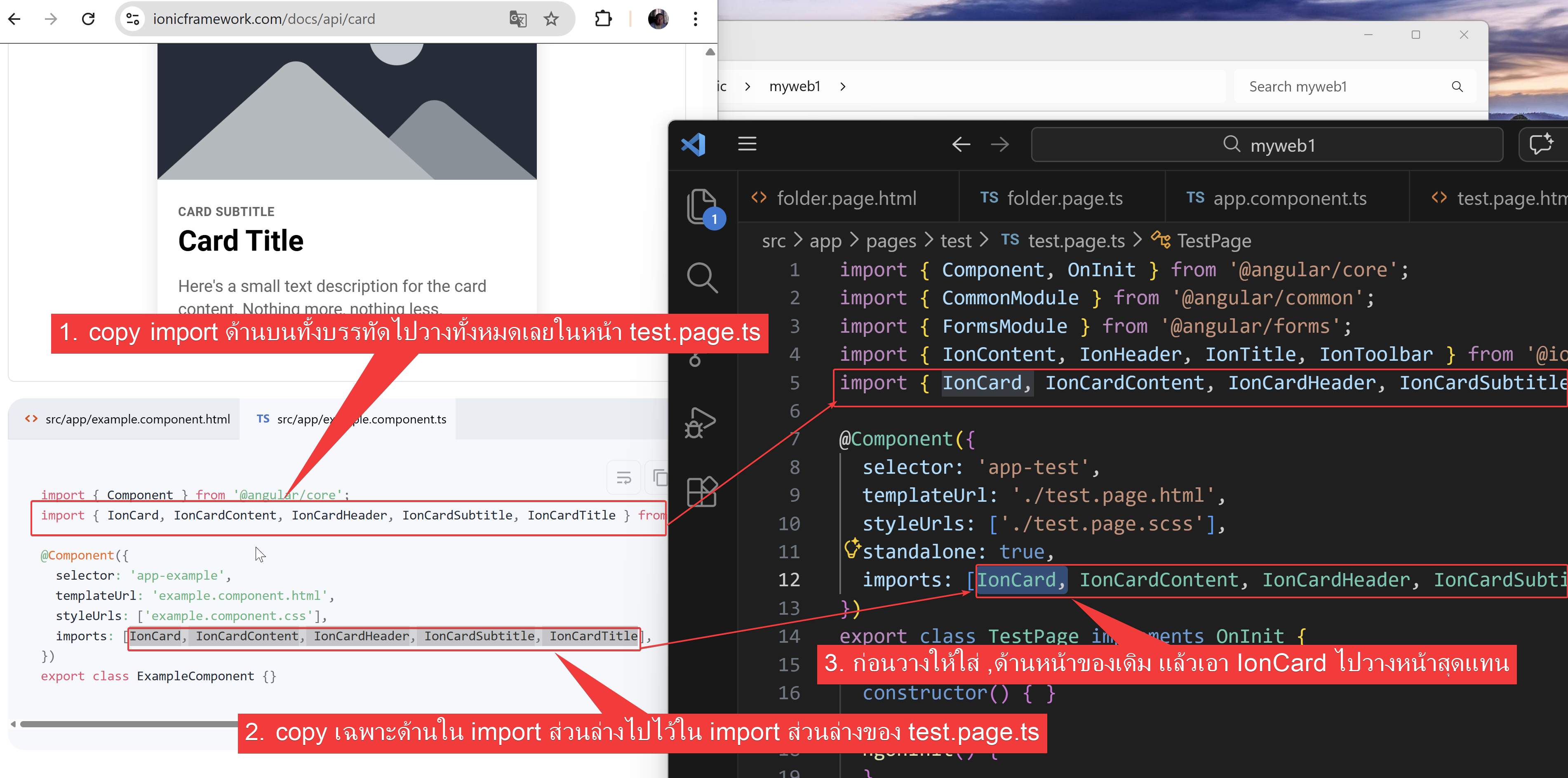Expand chevron after myweb1 in Explorer path

(842, 87)
